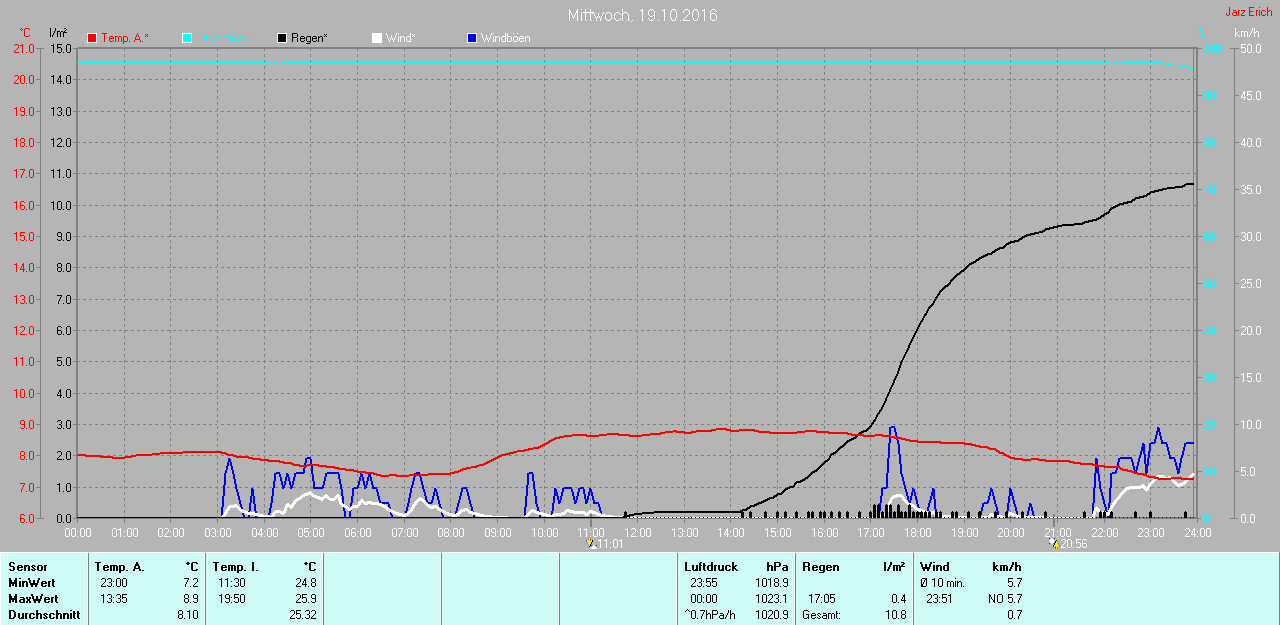Click the 'MinWert' row label
The image size is (1280, 625).
(x=31, y=583)
